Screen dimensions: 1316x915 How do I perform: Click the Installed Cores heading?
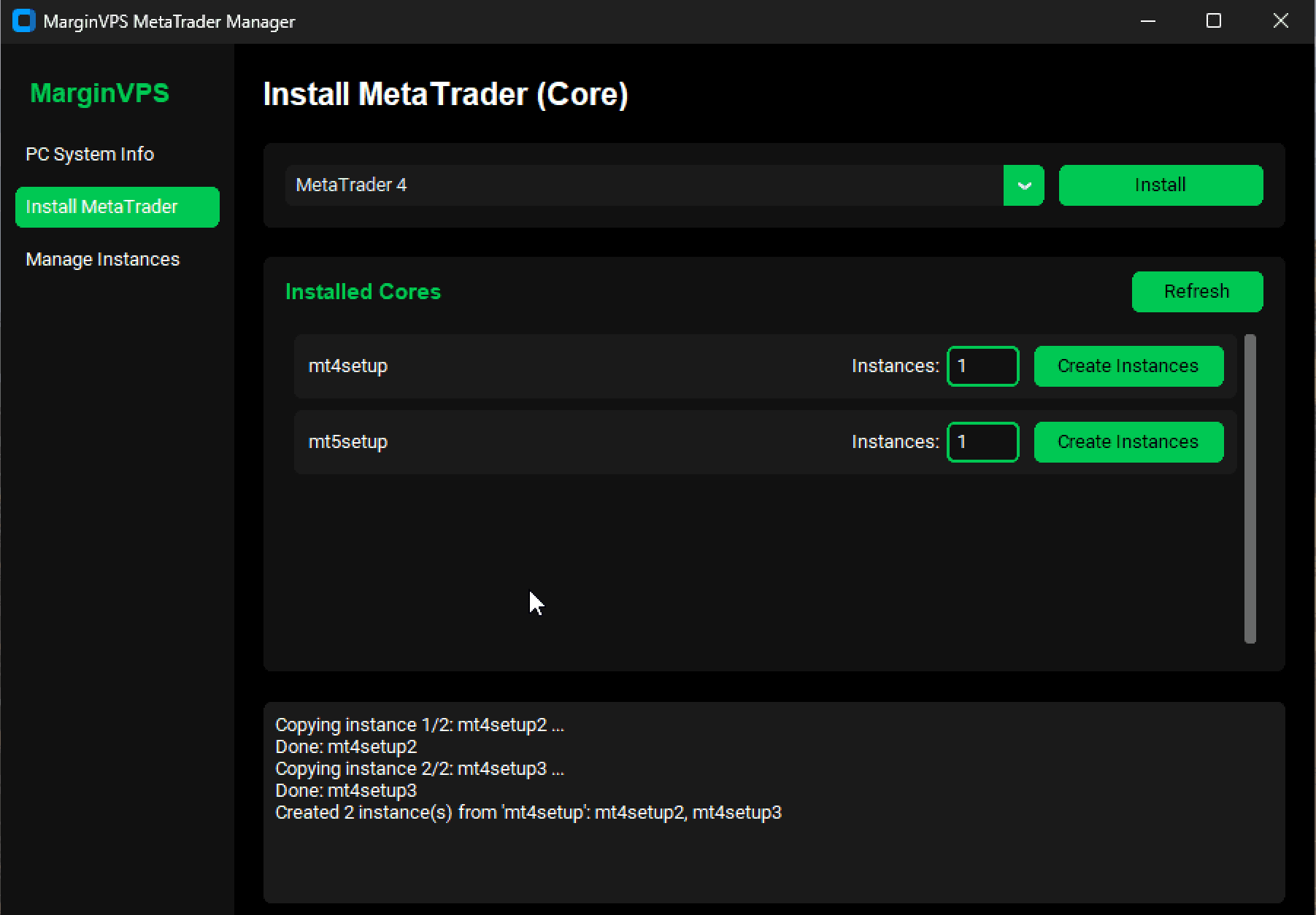363,292
